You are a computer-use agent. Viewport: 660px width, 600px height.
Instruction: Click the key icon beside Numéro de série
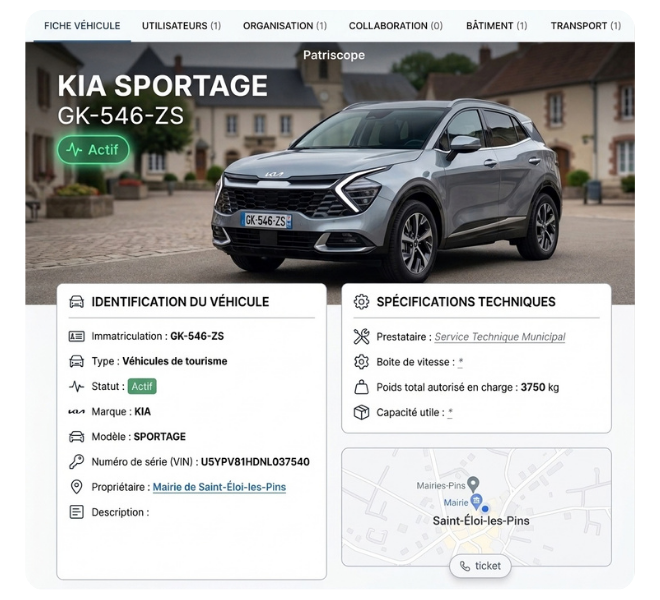click(76, 462)
